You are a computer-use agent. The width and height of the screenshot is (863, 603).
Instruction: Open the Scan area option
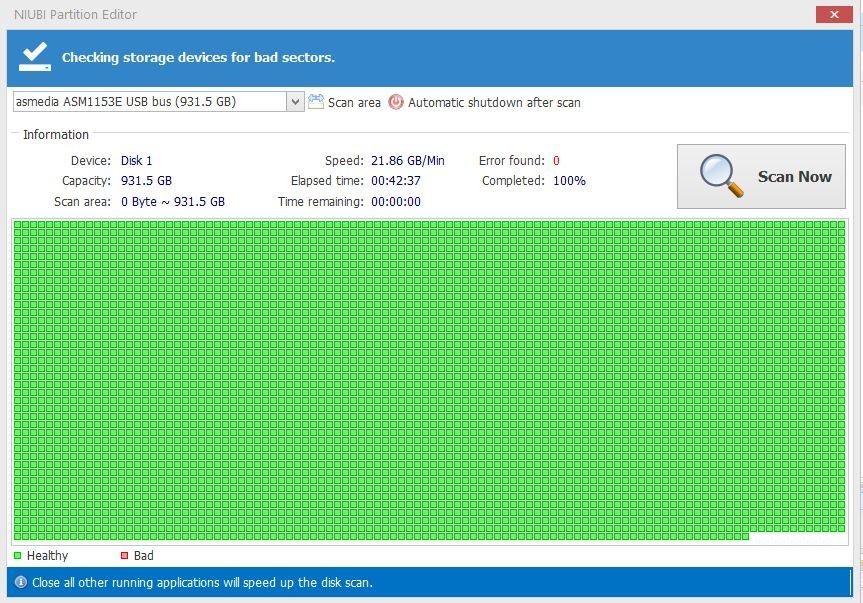coord(354,103)
